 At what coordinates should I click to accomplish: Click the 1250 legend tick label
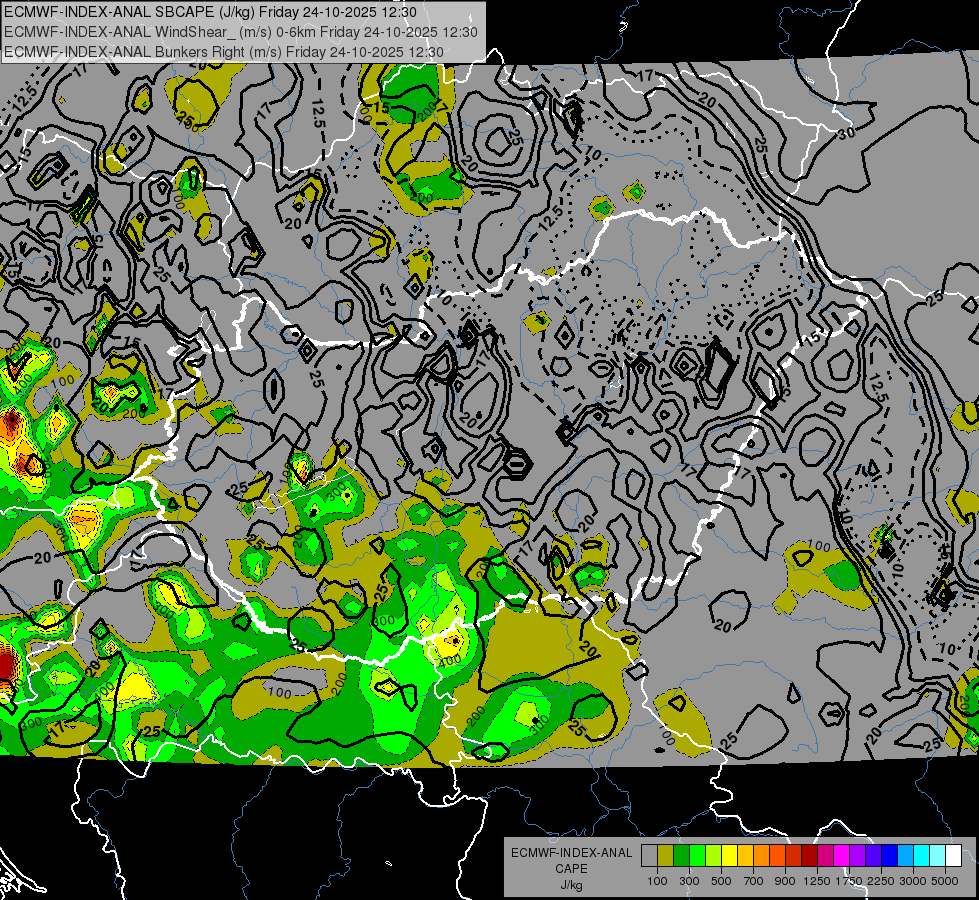point(817,881)
